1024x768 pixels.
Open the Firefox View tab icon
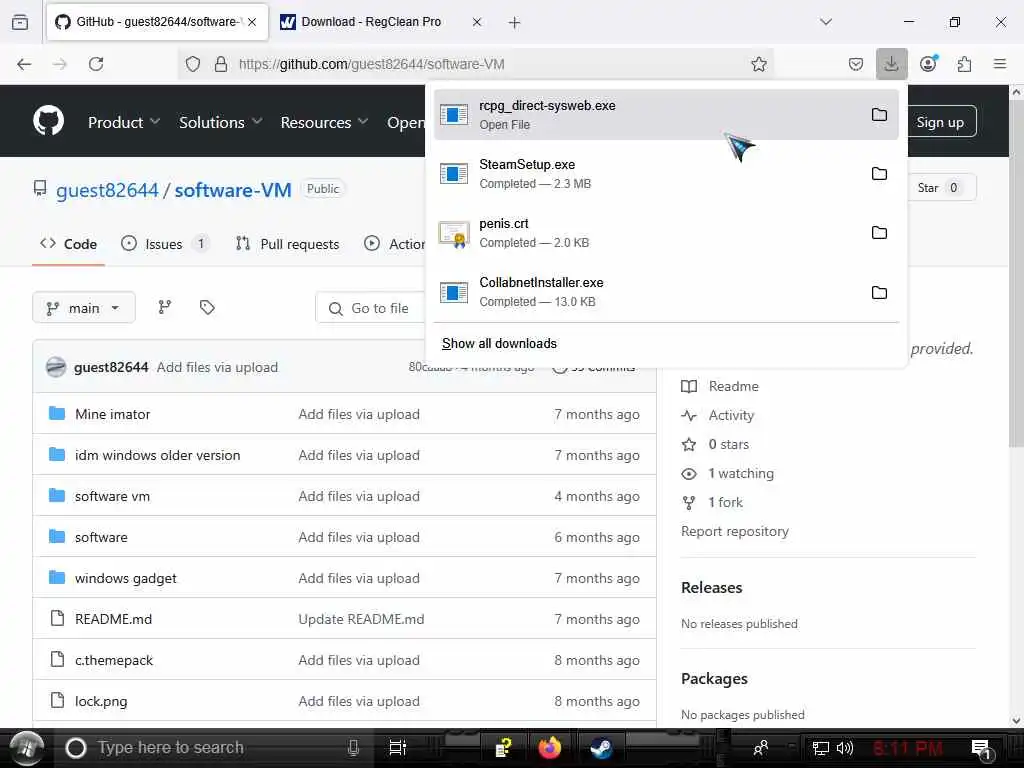(x=20, y=22)
